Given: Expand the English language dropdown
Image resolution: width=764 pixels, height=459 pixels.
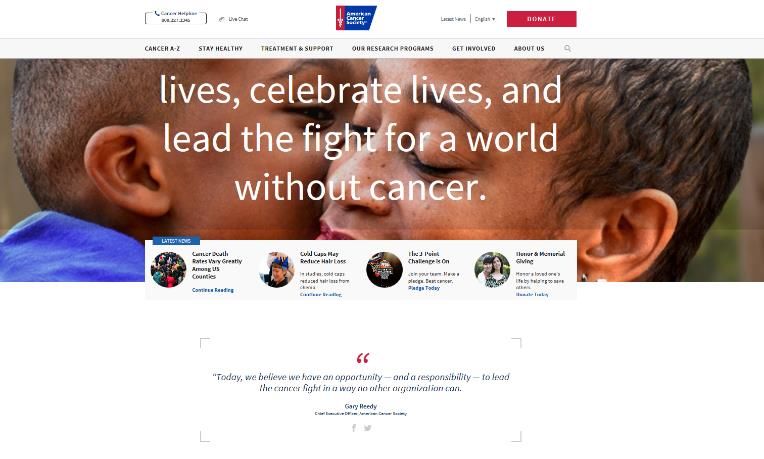Looking at the screenshot, I should tap(485, 19).
